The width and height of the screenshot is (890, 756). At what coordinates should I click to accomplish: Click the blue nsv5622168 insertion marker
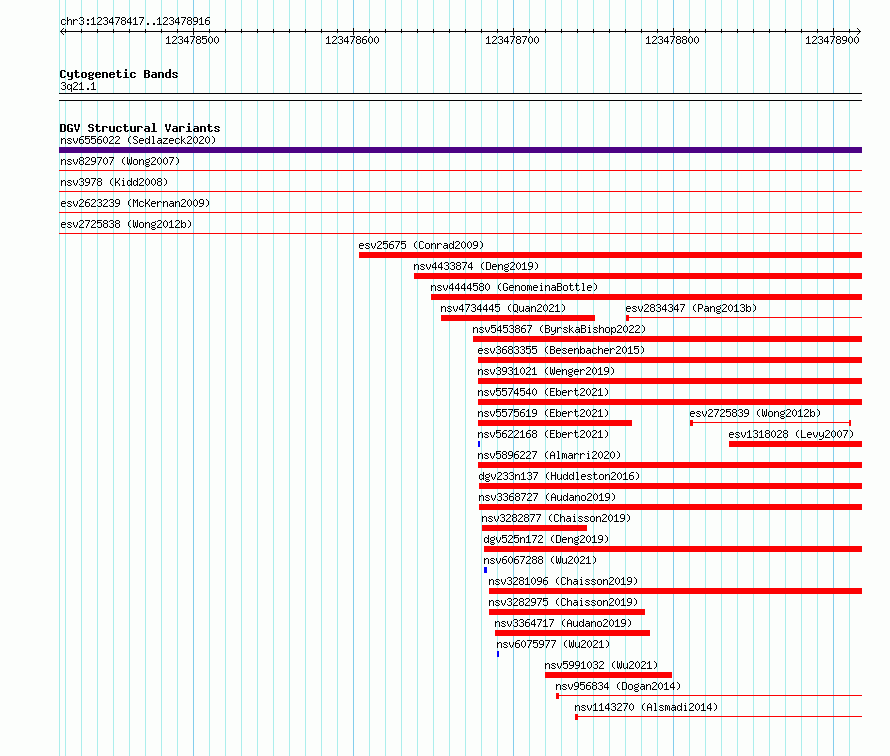point(479,444)
